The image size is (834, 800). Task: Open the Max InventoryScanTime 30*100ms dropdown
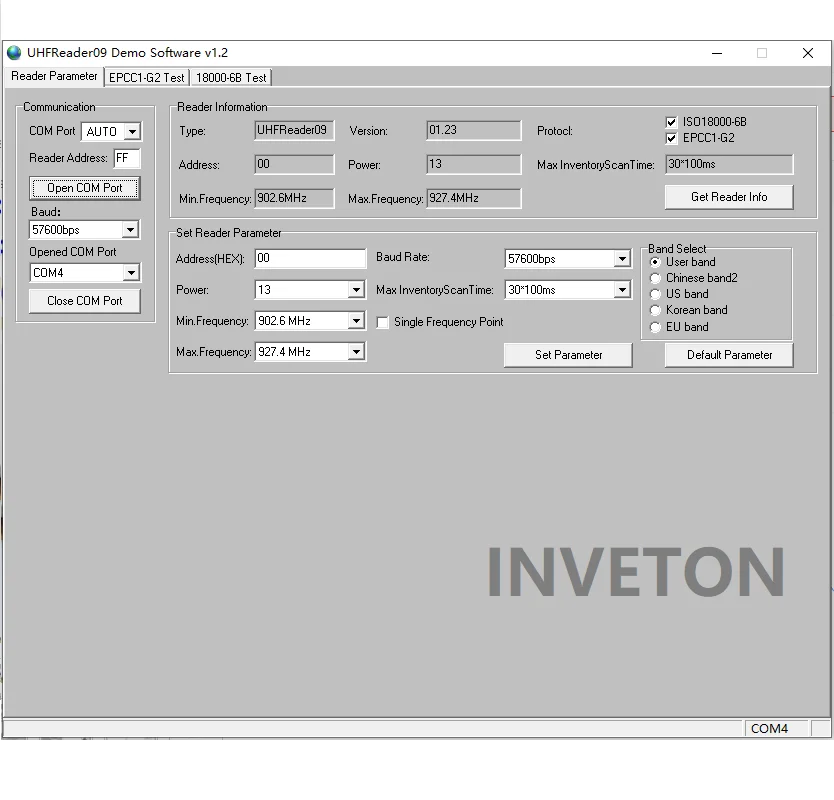622,290
